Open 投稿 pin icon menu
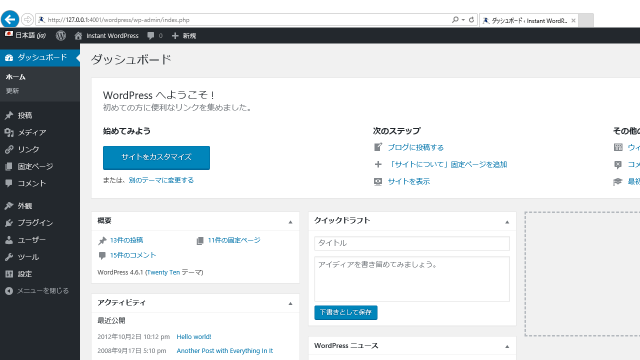Viewport: 640px width, 360px height. click(9, 116)
